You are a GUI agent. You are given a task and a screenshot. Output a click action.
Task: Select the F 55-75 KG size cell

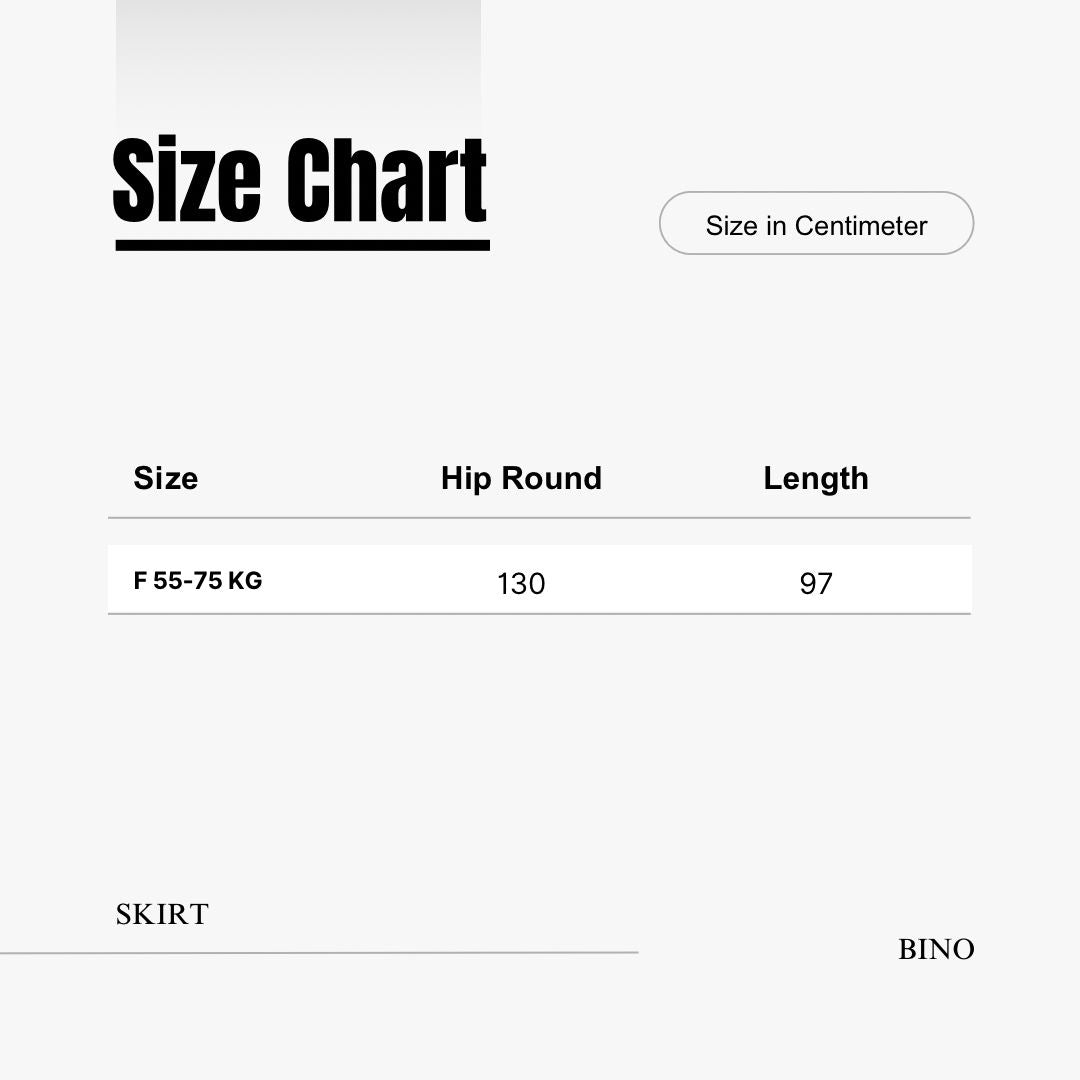(198, 581)
